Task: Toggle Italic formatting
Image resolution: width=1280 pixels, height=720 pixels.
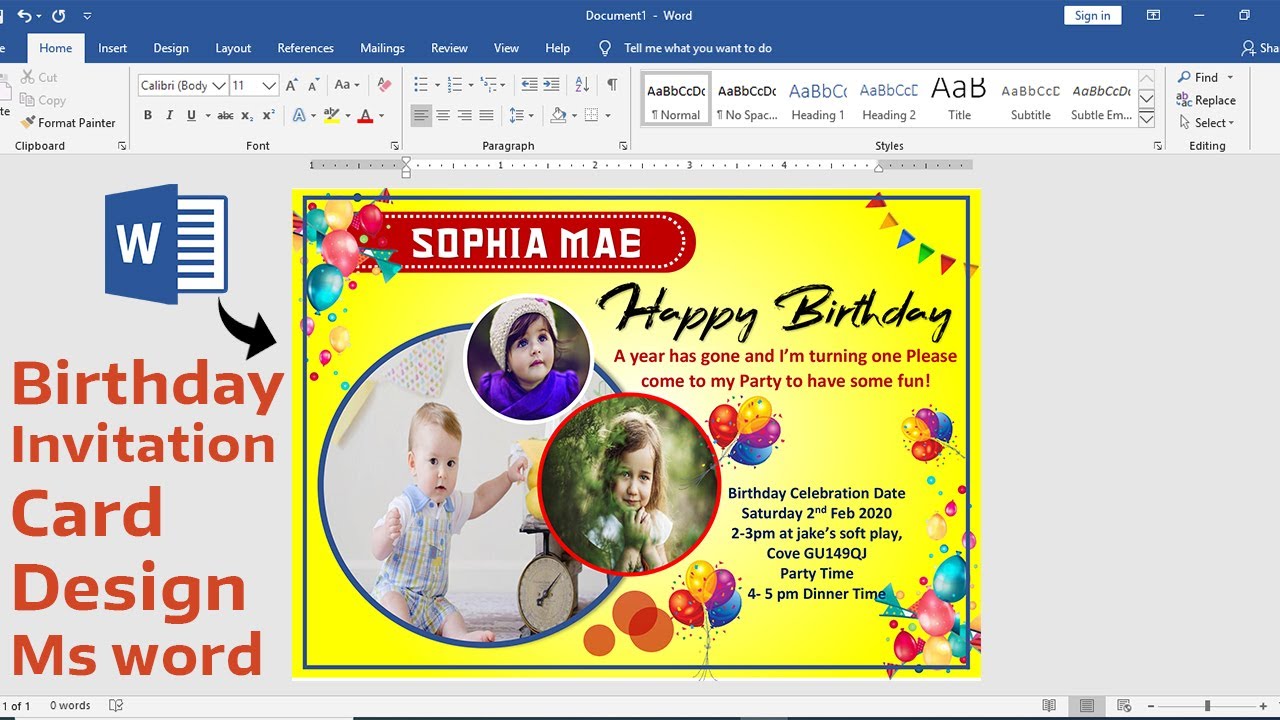Action: pos(170,115)
